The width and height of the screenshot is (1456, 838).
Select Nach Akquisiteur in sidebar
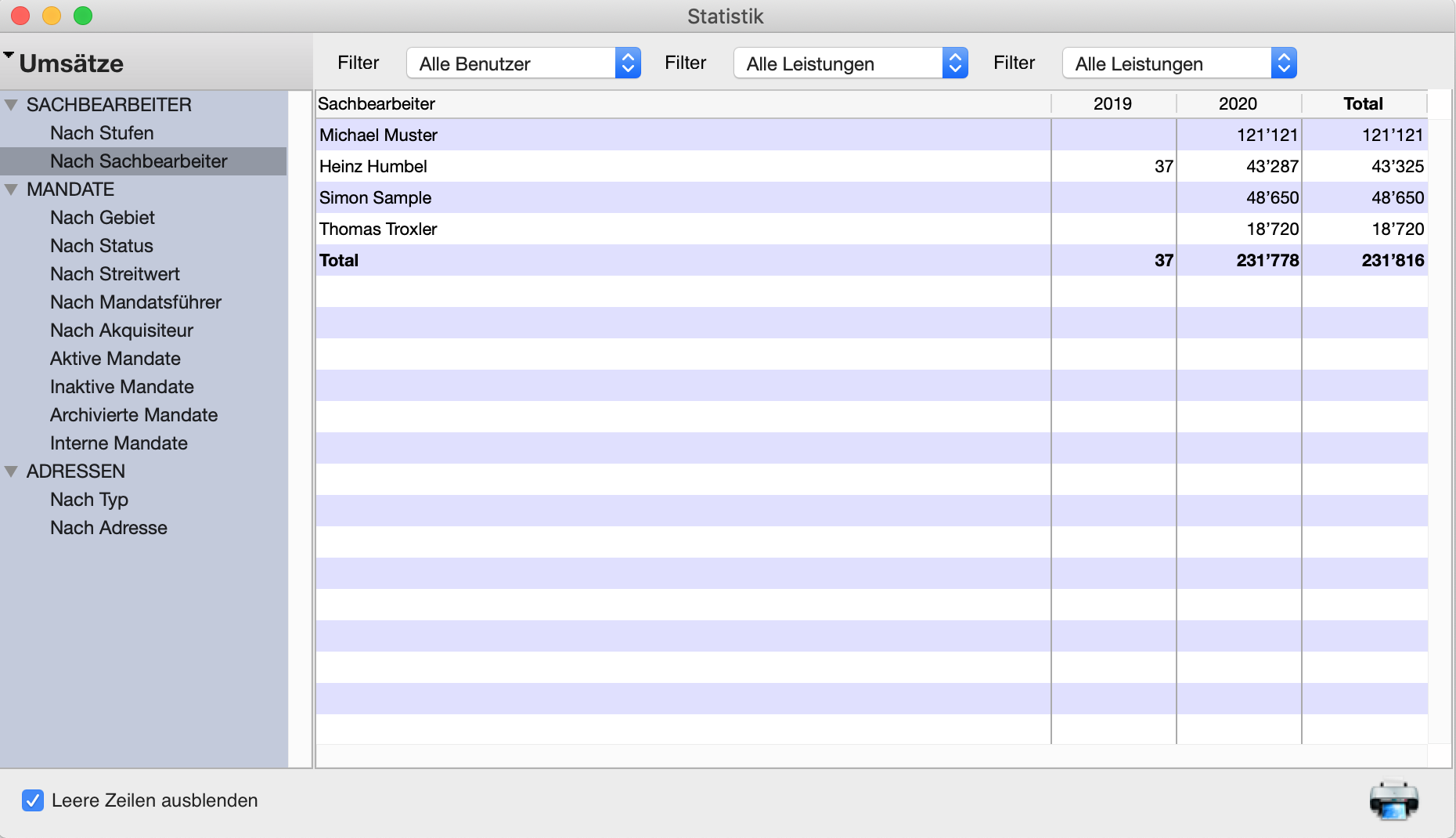click(121, 331)
